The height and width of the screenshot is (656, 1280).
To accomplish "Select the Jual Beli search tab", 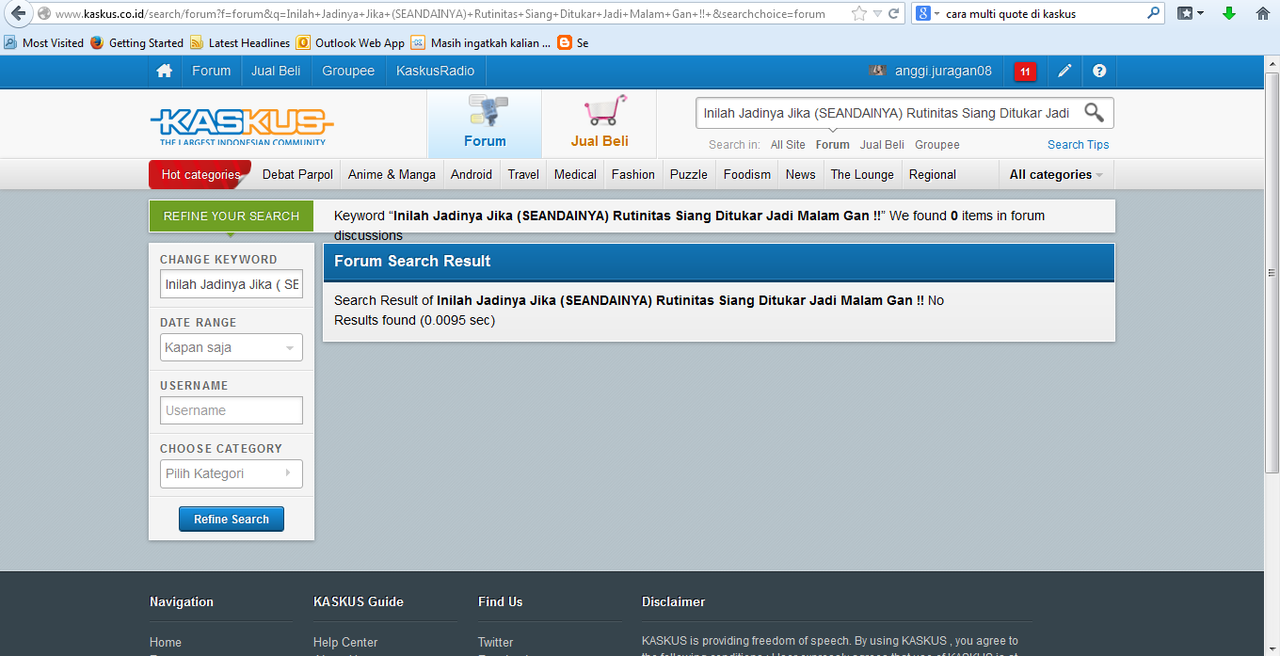I will pyautogui.click(x=600, y=124).
